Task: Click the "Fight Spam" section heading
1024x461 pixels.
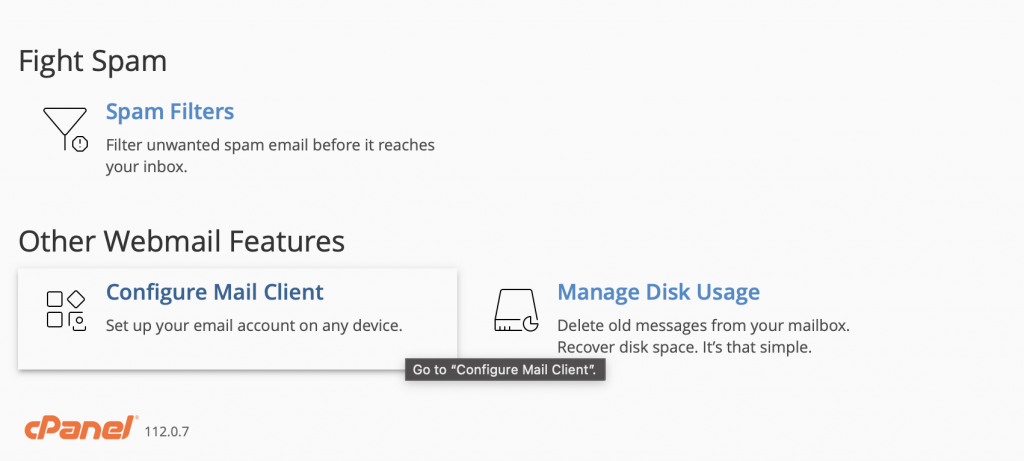Action: coord(93,61)
